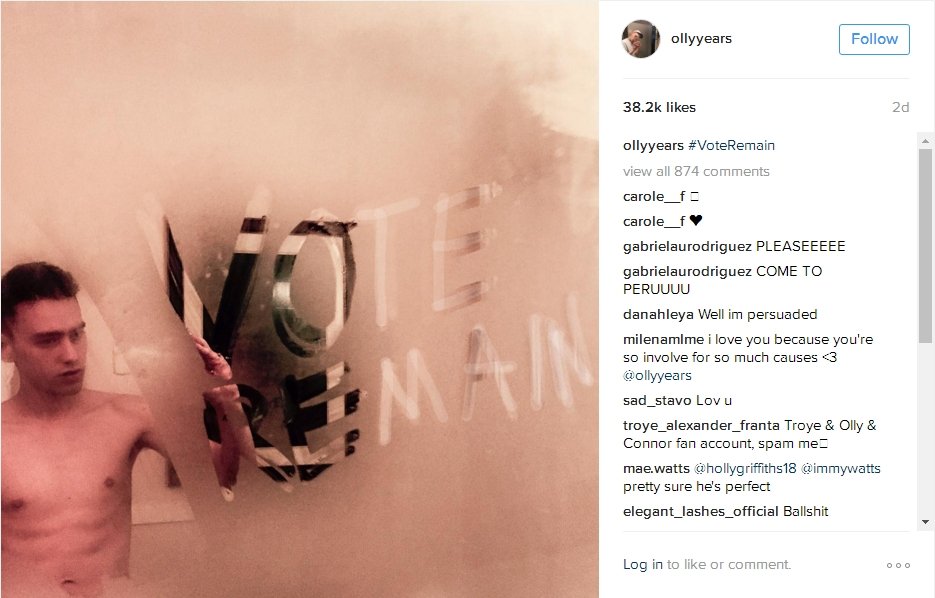Expand view all 874 comments

point(696,171)
